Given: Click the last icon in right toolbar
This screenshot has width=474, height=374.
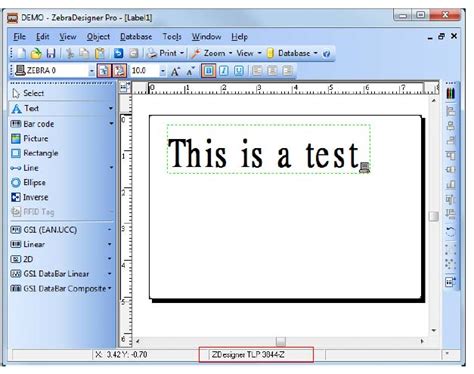Looking at the screenshot, I should [x=450, y=282].
